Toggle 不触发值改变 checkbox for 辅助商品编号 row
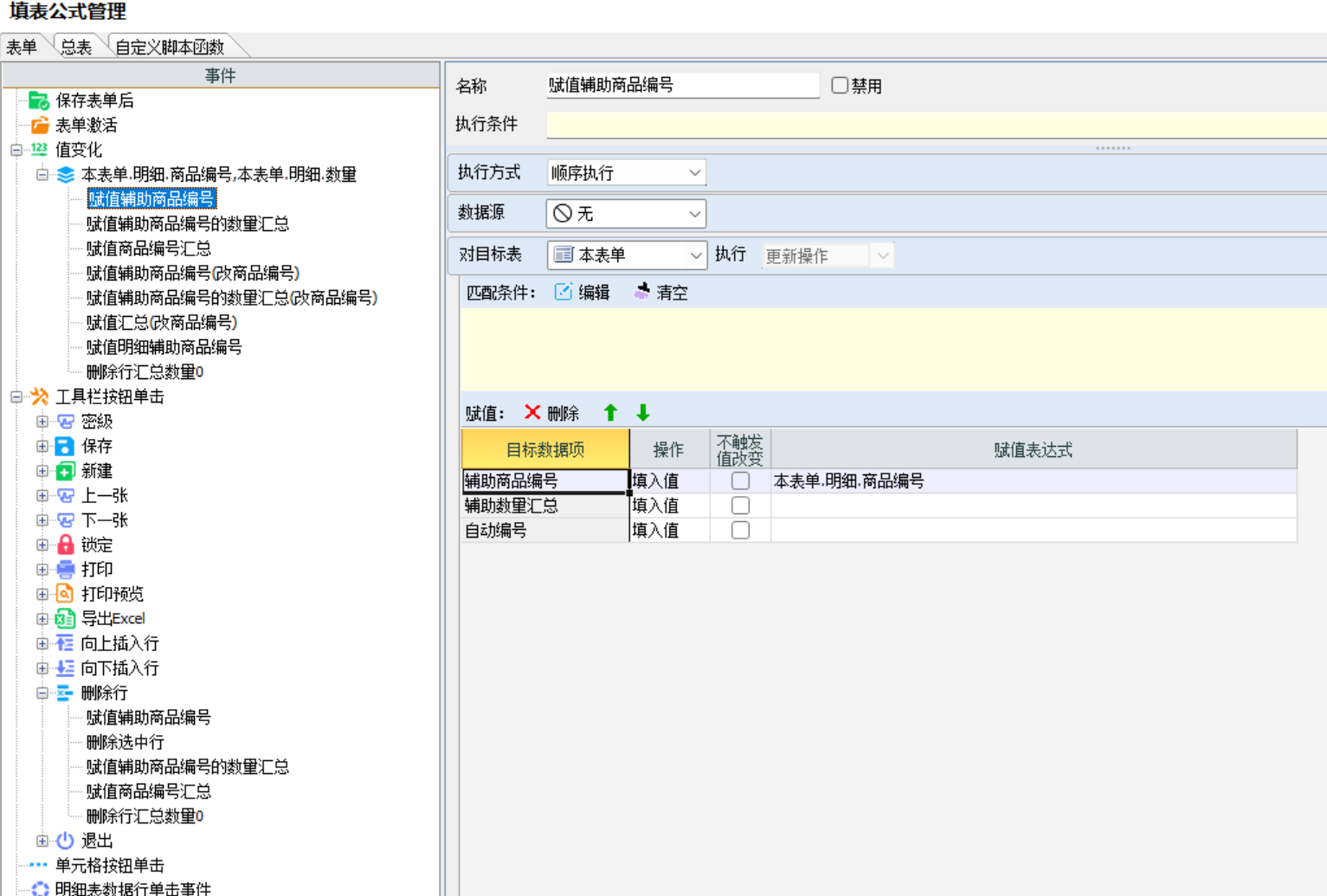 740,480
